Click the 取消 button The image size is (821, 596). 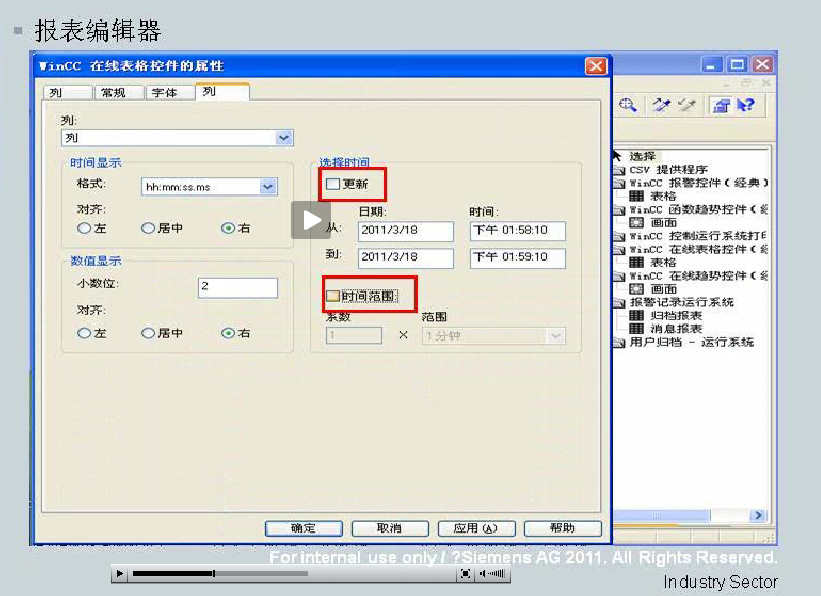[x=390, y=528]
